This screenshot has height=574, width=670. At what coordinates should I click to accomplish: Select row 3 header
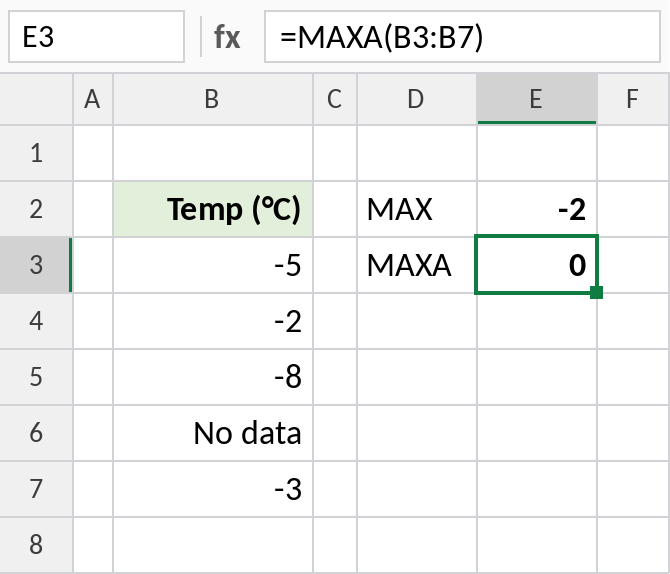[36, 265]
